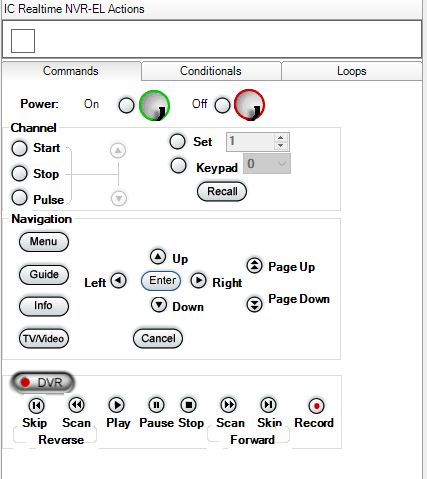Click the Scan Forward playback icon
427x479 pixels.
[x=229, y=405]
